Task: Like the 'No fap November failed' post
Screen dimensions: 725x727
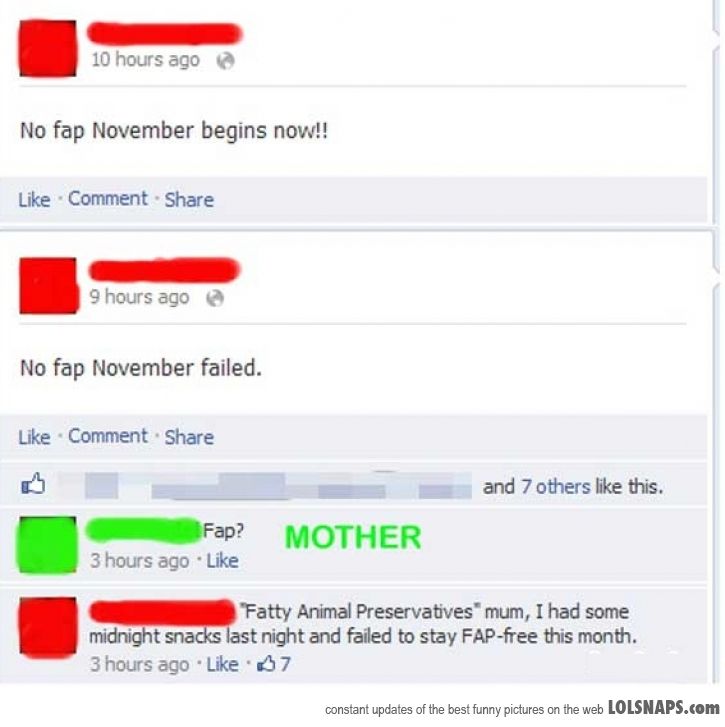Action: coord(34,437)
